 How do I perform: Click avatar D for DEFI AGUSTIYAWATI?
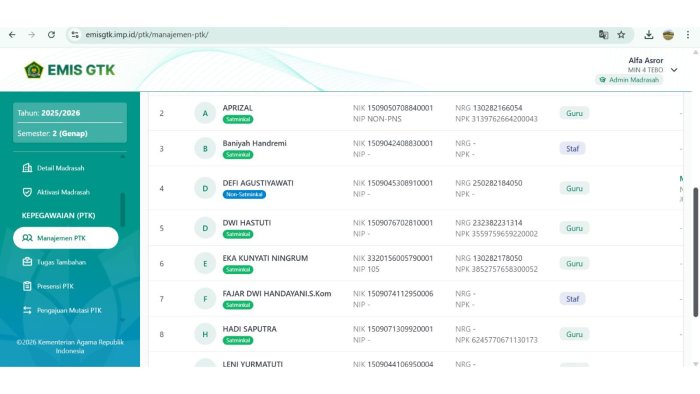[x=205, y=188]
